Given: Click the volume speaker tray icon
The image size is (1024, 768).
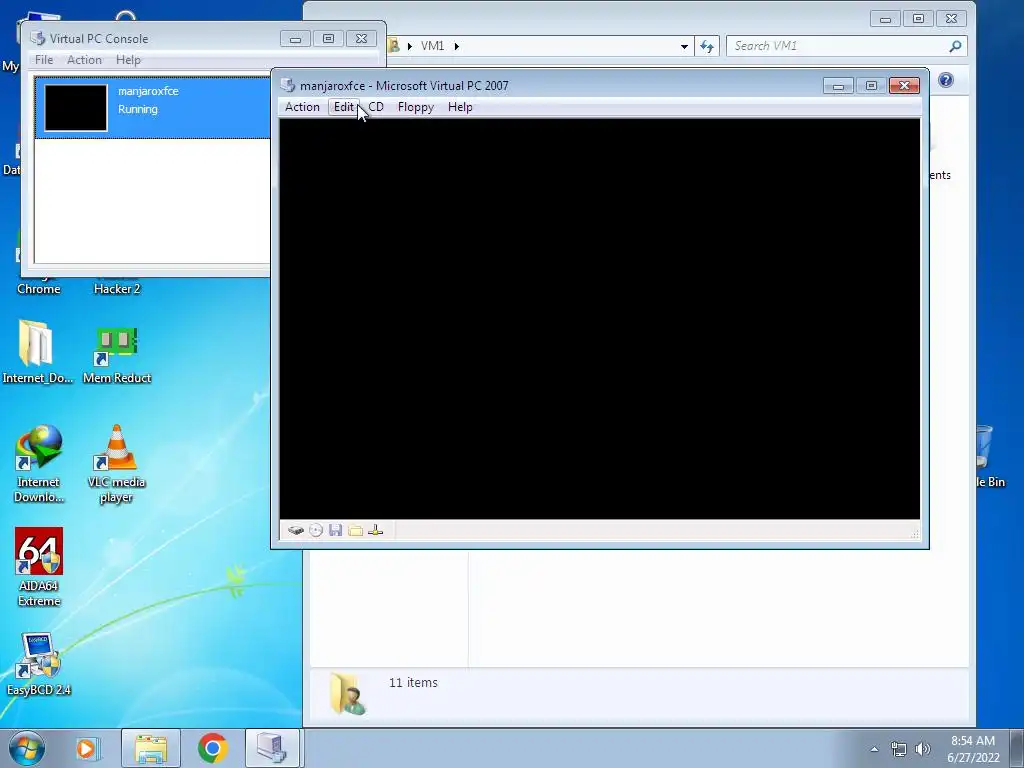Looking at the screenshot, I should point(923,749).
